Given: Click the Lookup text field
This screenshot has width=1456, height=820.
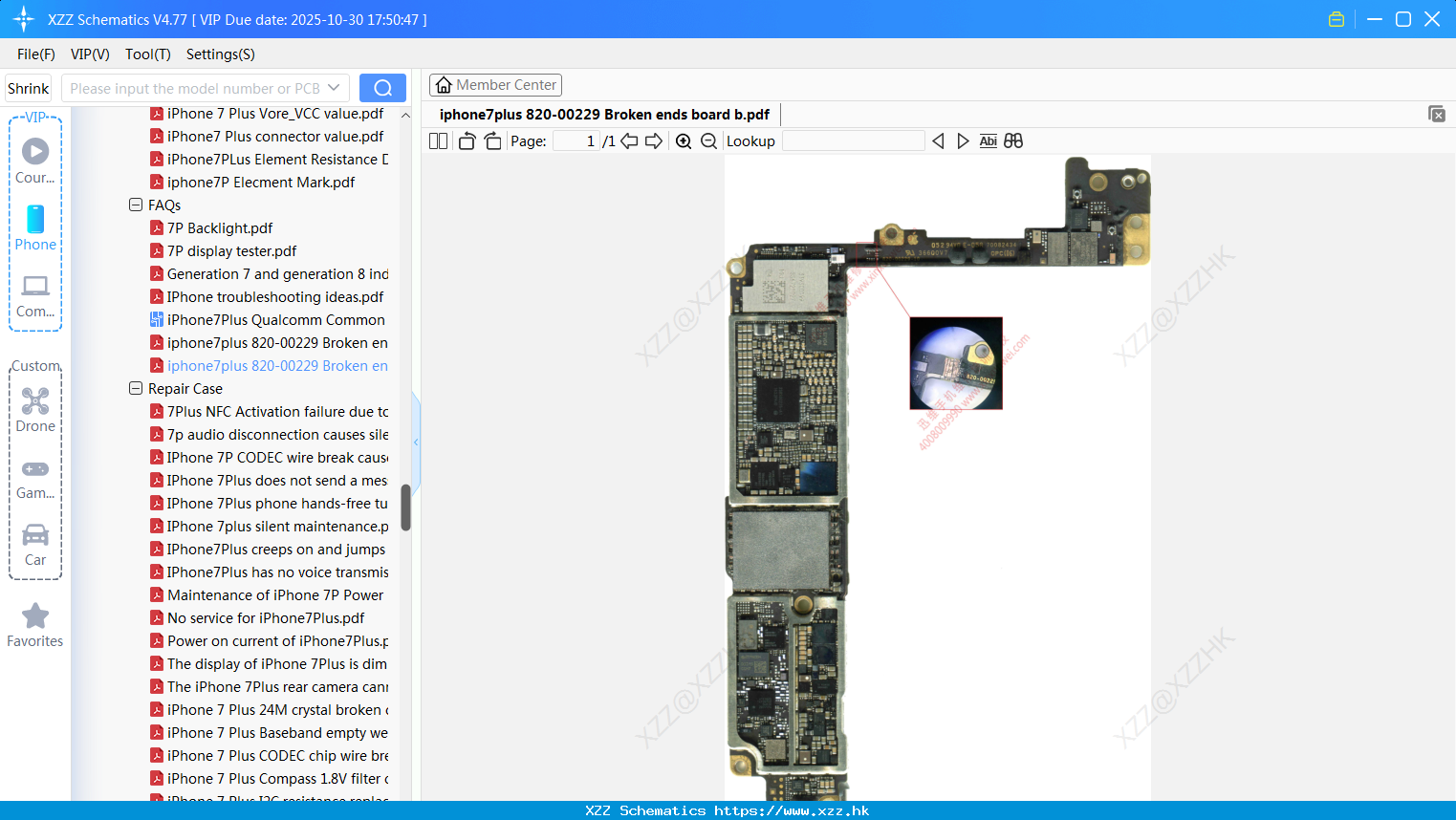Looking at the screenshot, I should [854, 141].
